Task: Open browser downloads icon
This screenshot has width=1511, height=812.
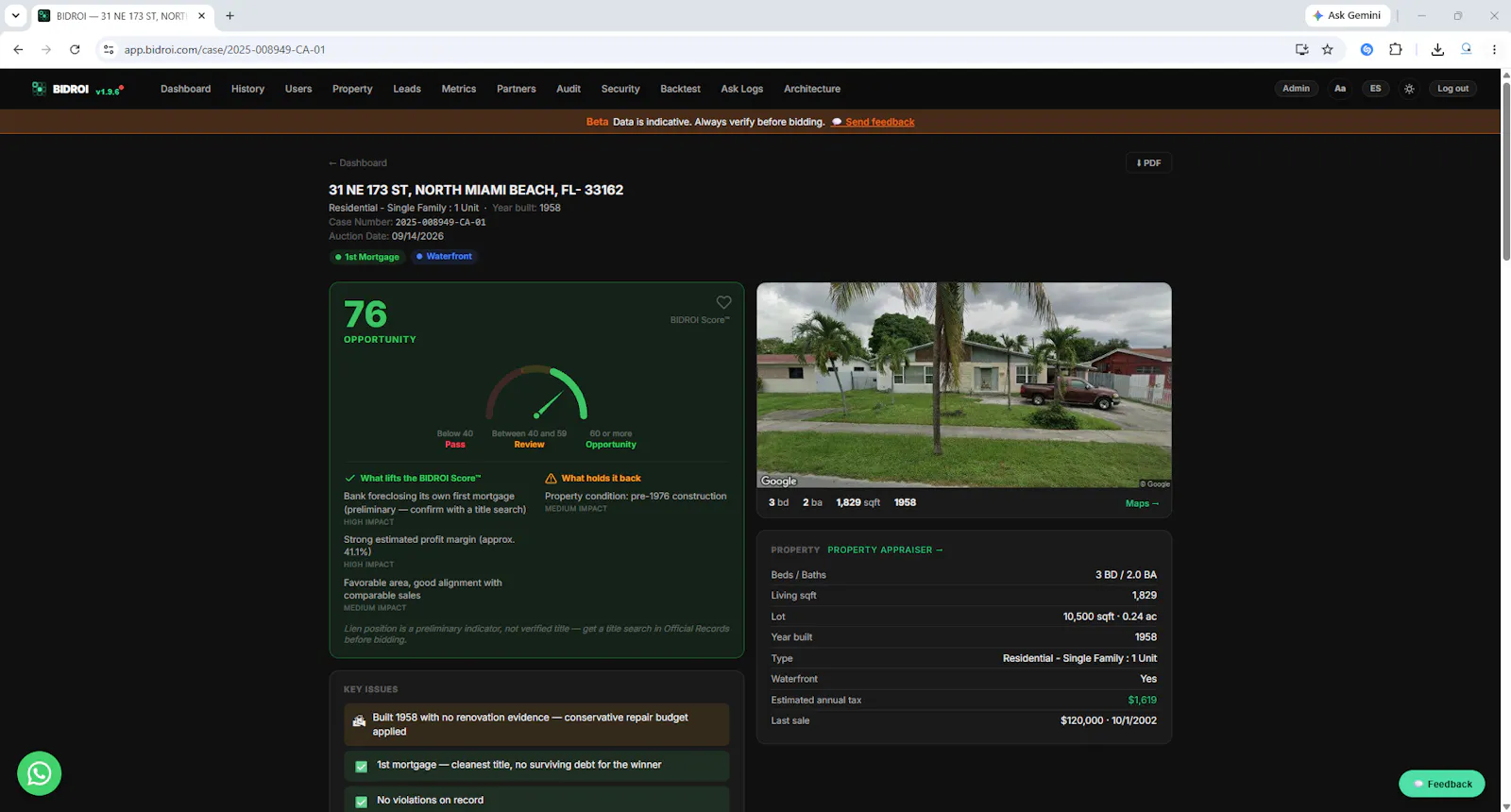Action: click(x=1437, y=49)
